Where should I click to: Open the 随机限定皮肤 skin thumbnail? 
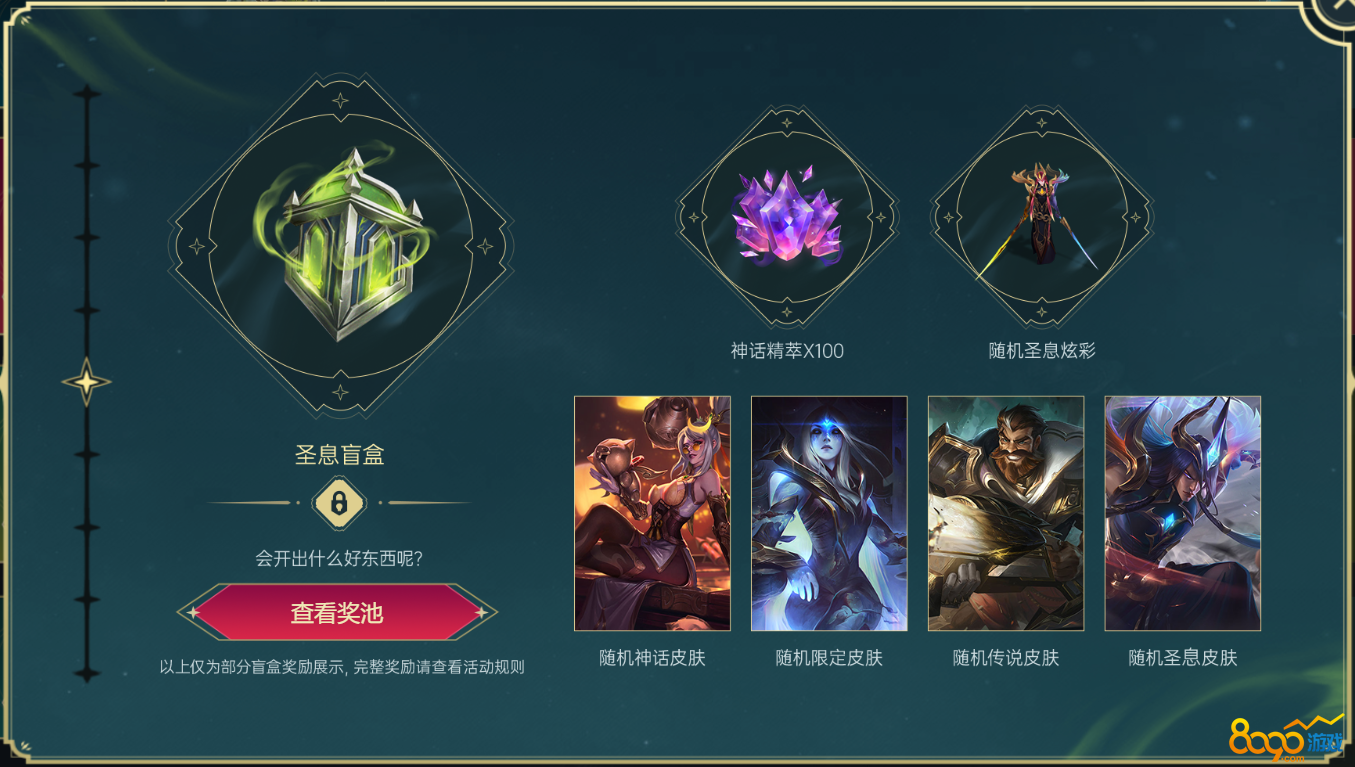pyautogui.click(x=829, y=513)
